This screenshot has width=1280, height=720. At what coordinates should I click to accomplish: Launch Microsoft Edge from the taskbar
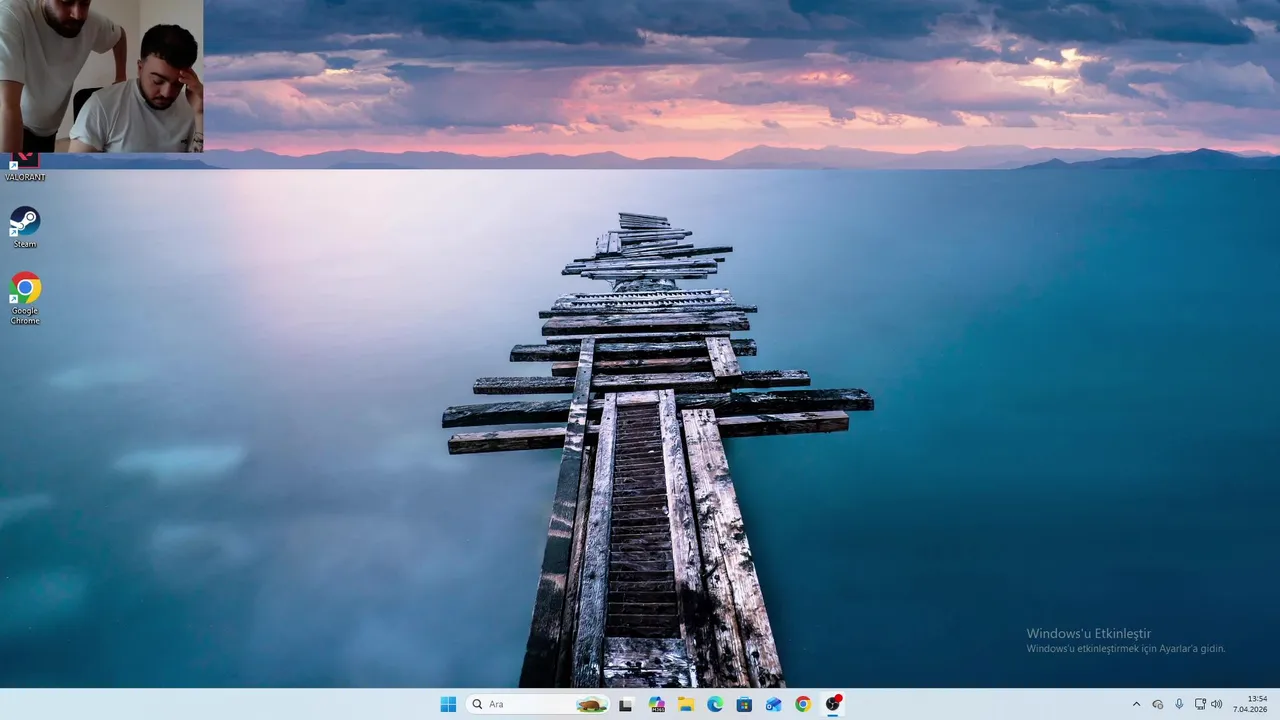pyautogui.click(x=715, y=704)
